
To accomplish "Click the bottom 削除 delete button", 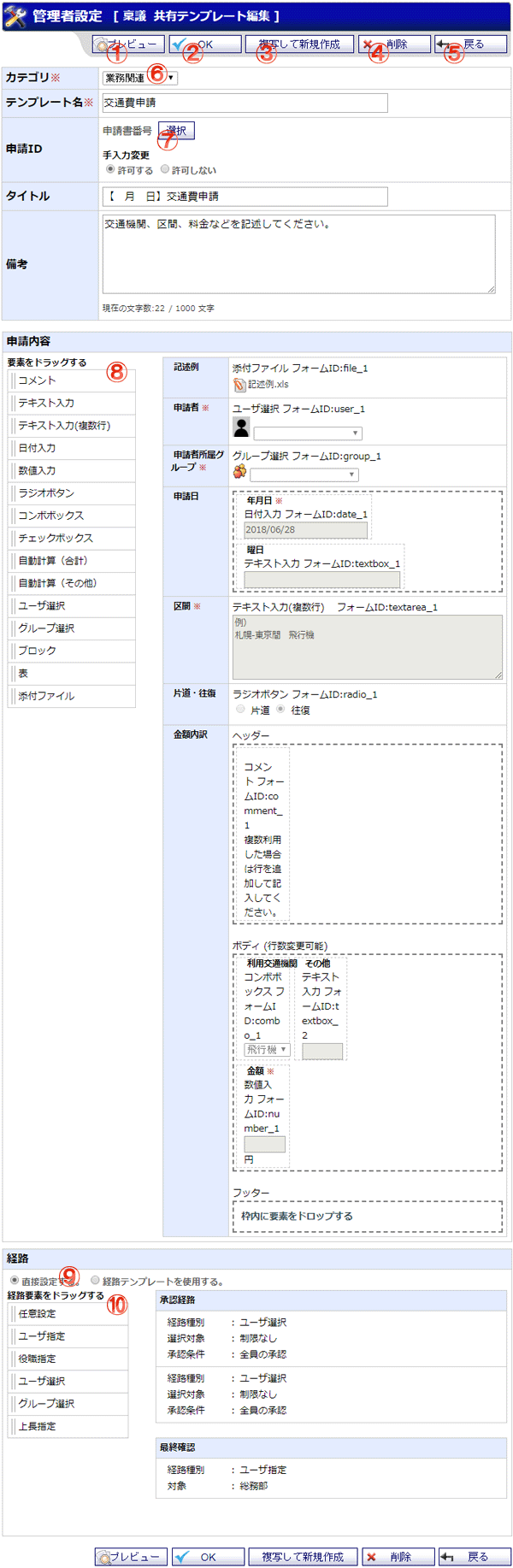I will (398, 1557).
